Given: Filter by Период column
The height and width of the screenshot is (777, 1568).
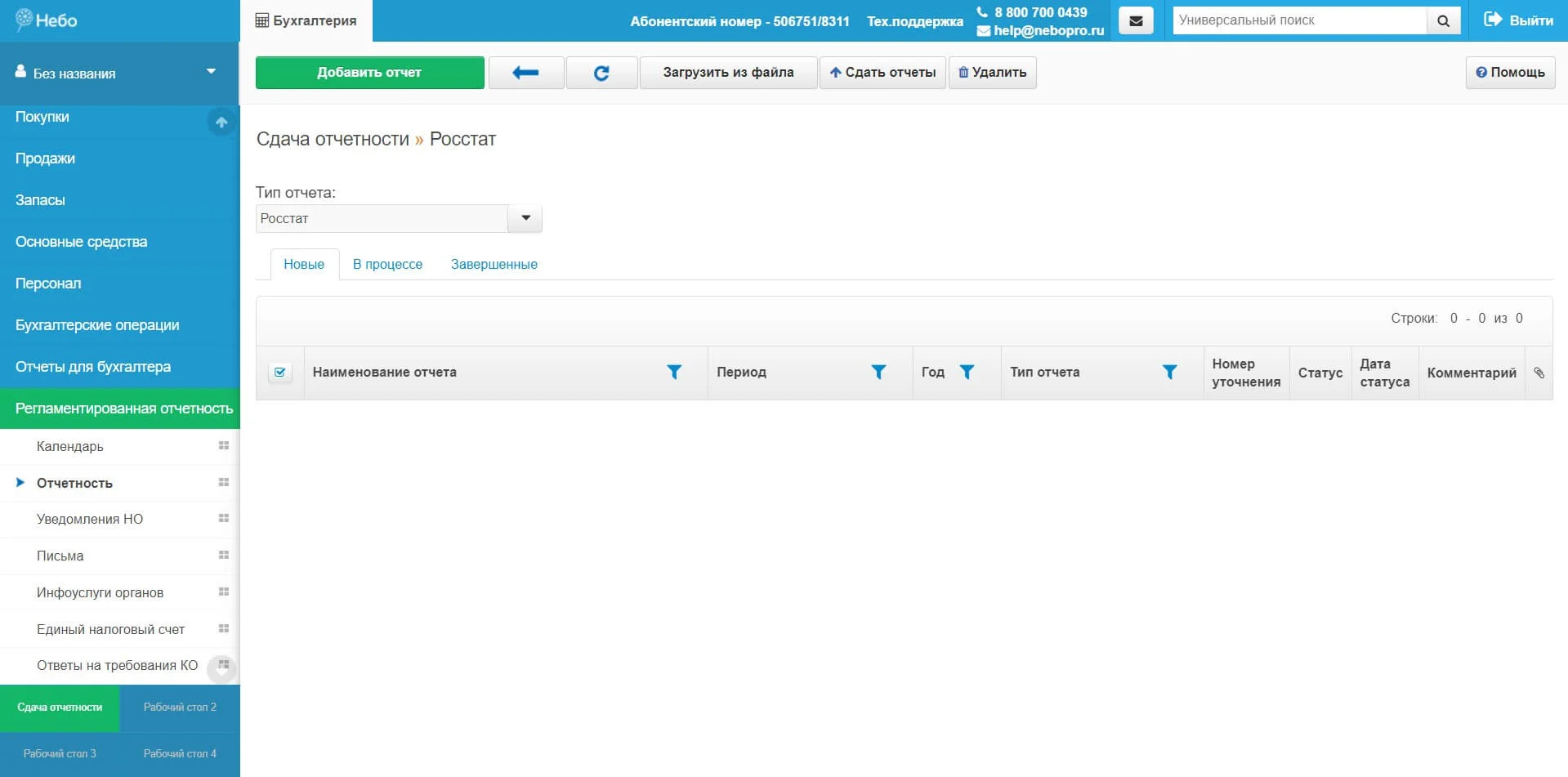Looking at the screenshot, I should click(878, 372).
